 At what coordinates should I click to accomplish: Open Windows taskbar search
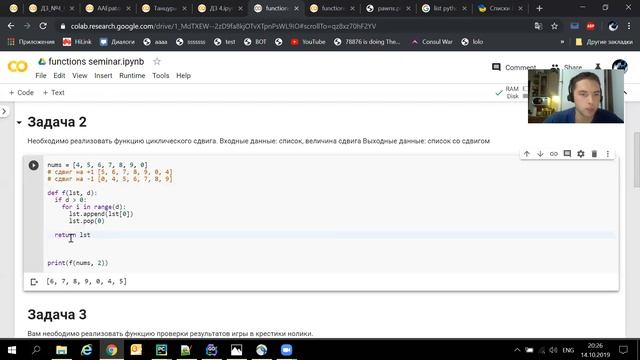click(x=36, y=350)
